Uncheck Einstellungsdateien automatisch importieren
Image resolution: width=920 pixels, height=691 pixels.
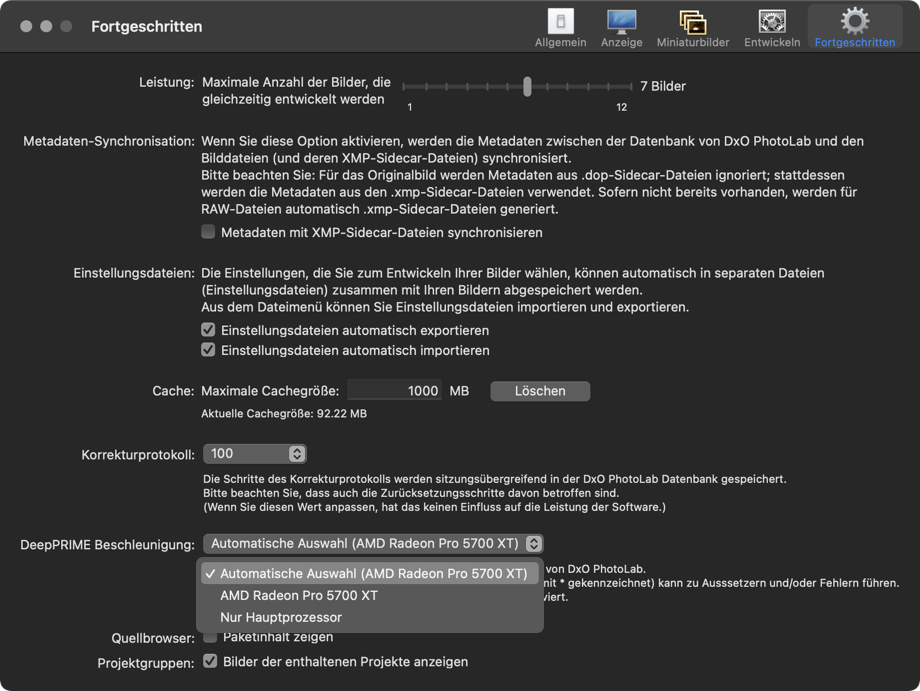(x=208, y=350)
